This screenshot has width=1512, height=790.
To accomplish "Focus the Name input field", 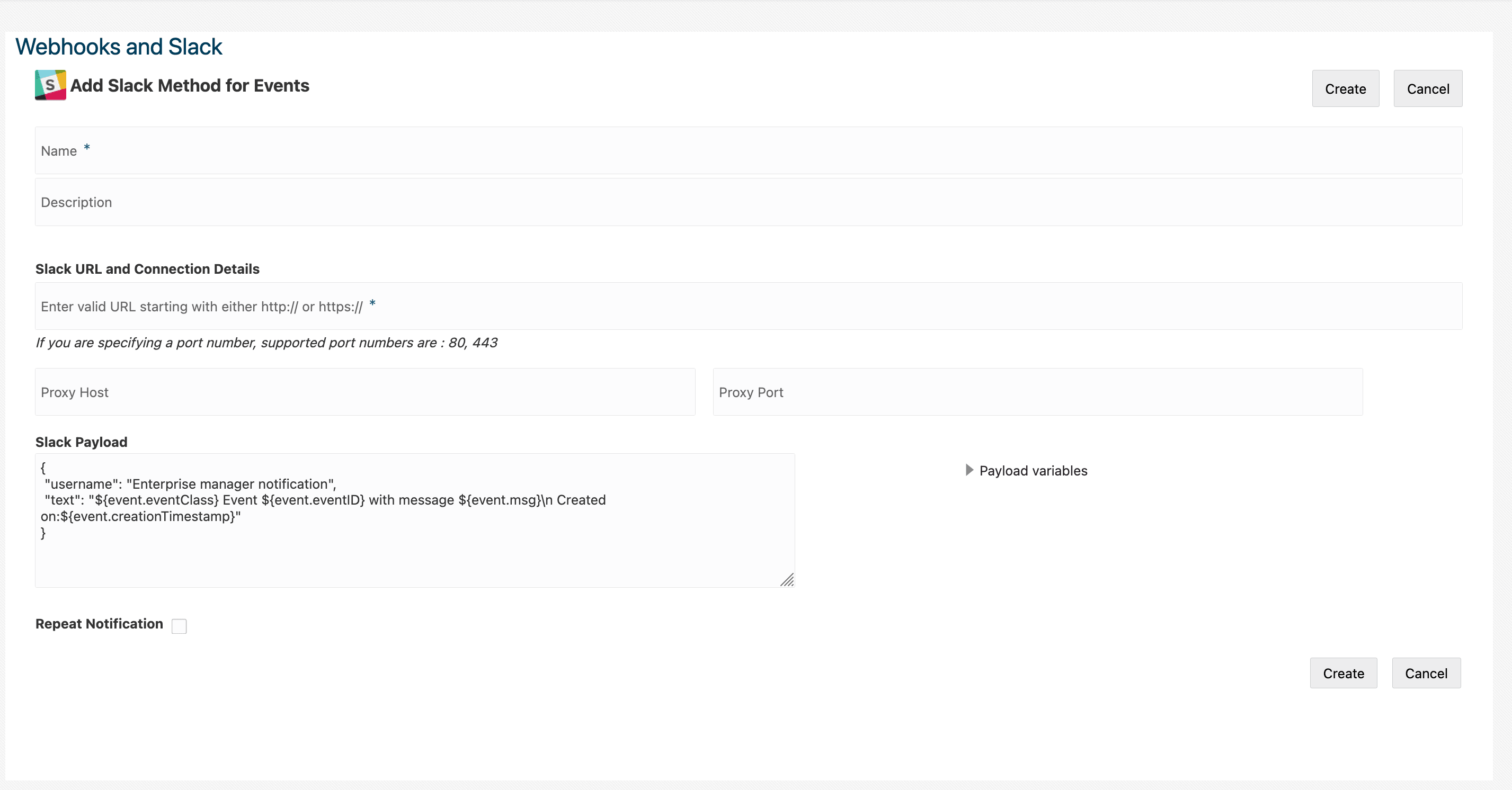I will (748, 151).
